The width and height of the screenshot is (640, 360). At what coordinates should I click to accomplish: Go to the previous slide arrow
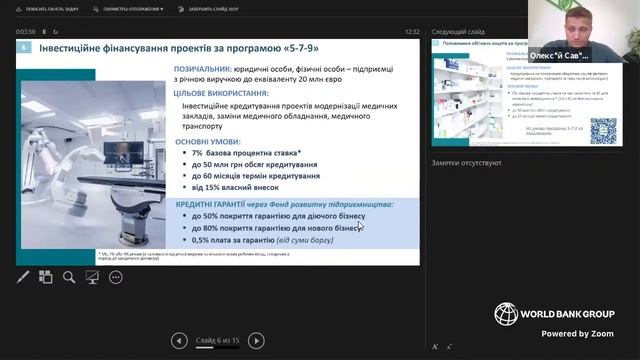[x=179, y=340]
